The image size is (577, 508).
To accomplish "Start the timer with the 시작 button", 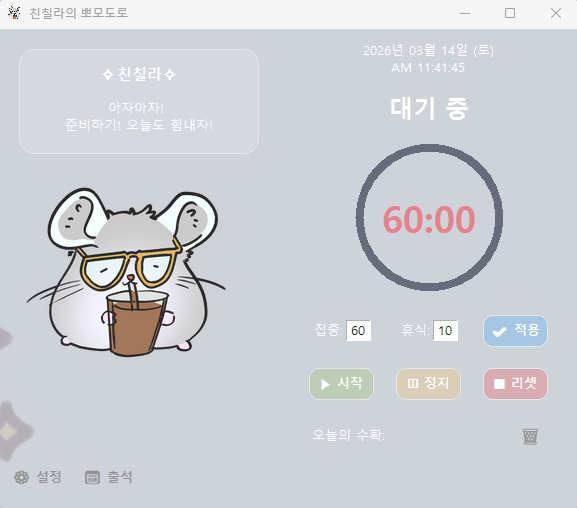I will click(x=341, y=384).
